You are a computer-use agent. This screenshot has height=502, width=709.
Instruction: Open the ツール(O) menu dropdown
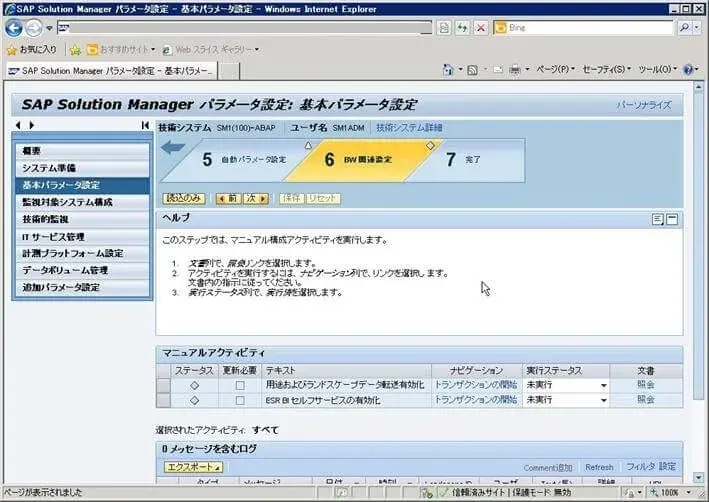(657, 69)
